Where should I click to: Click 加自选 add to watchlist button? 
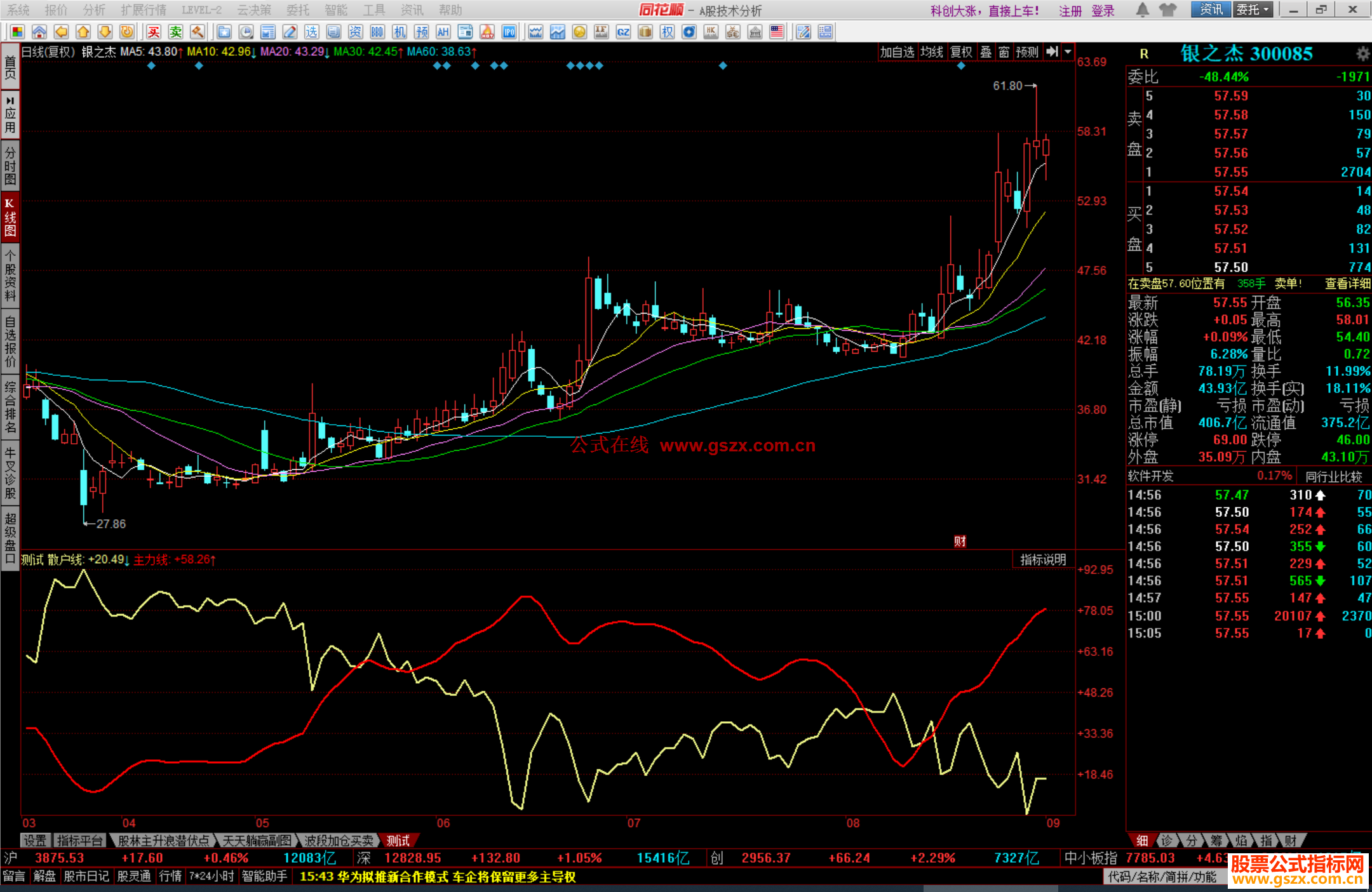pos(897,52)
